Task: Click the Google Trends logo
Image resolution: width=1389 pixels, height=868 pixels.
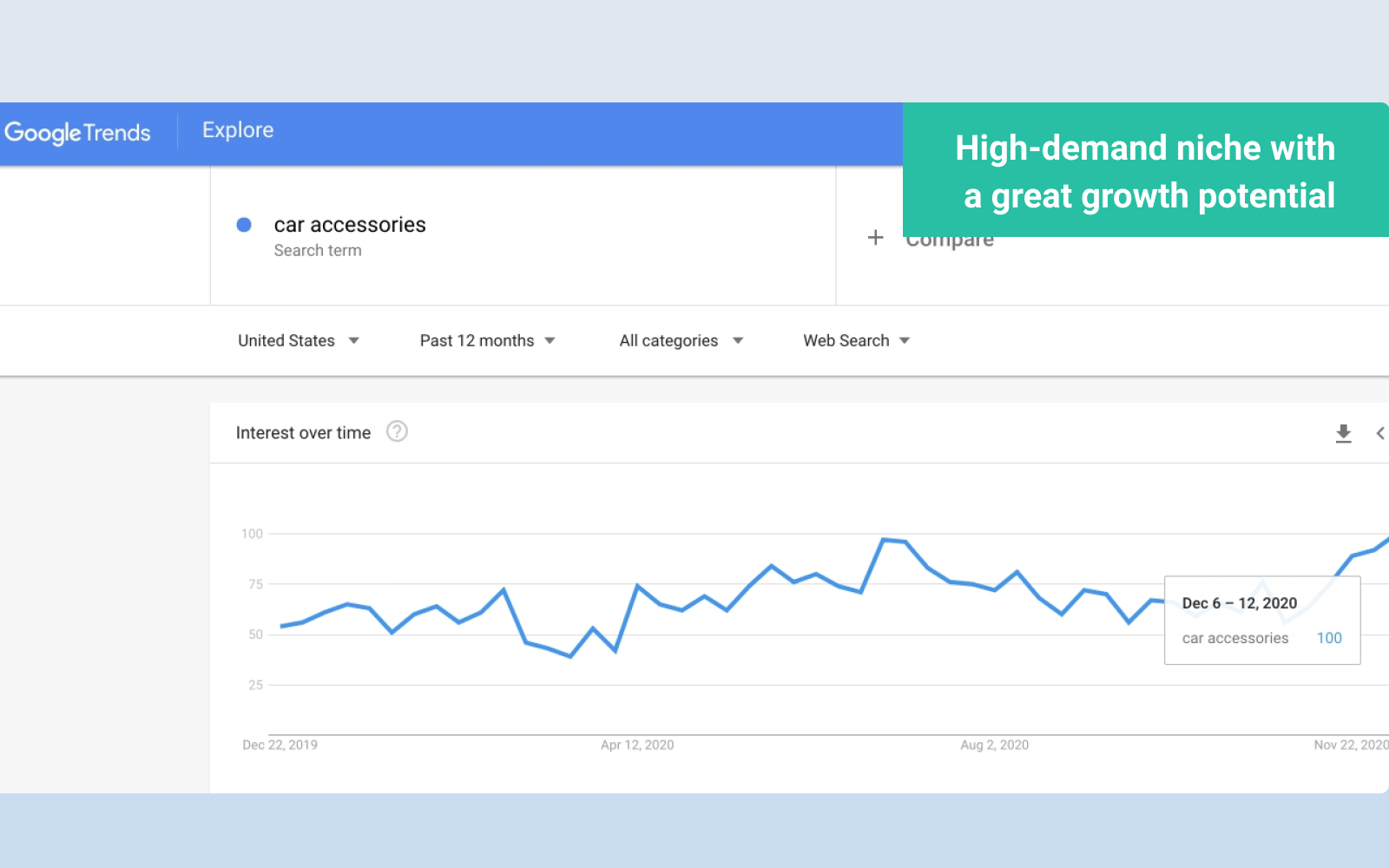Action: click(x=77, y=132)
